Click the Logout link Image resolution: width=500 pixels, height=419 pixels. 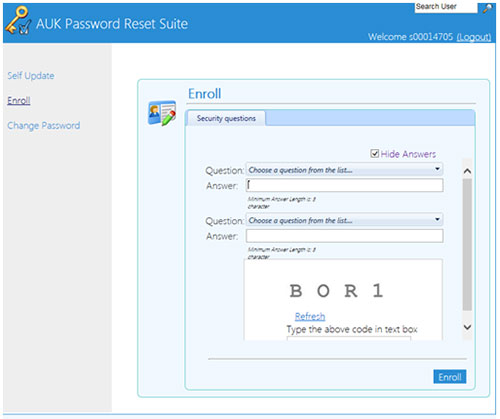[474, 37]
